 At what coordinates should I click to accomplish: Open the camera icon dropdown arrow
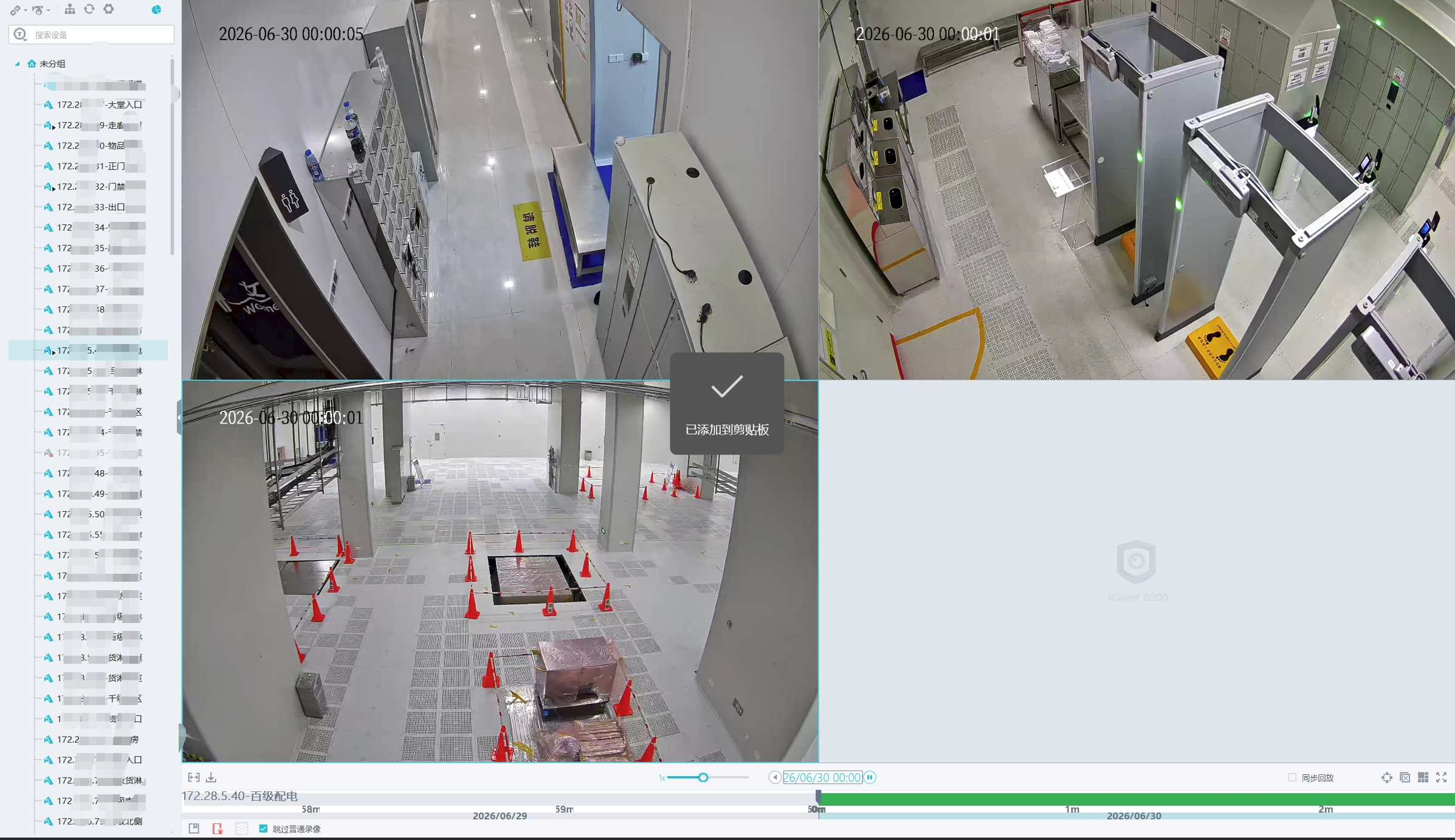click(x=48, y=10)
